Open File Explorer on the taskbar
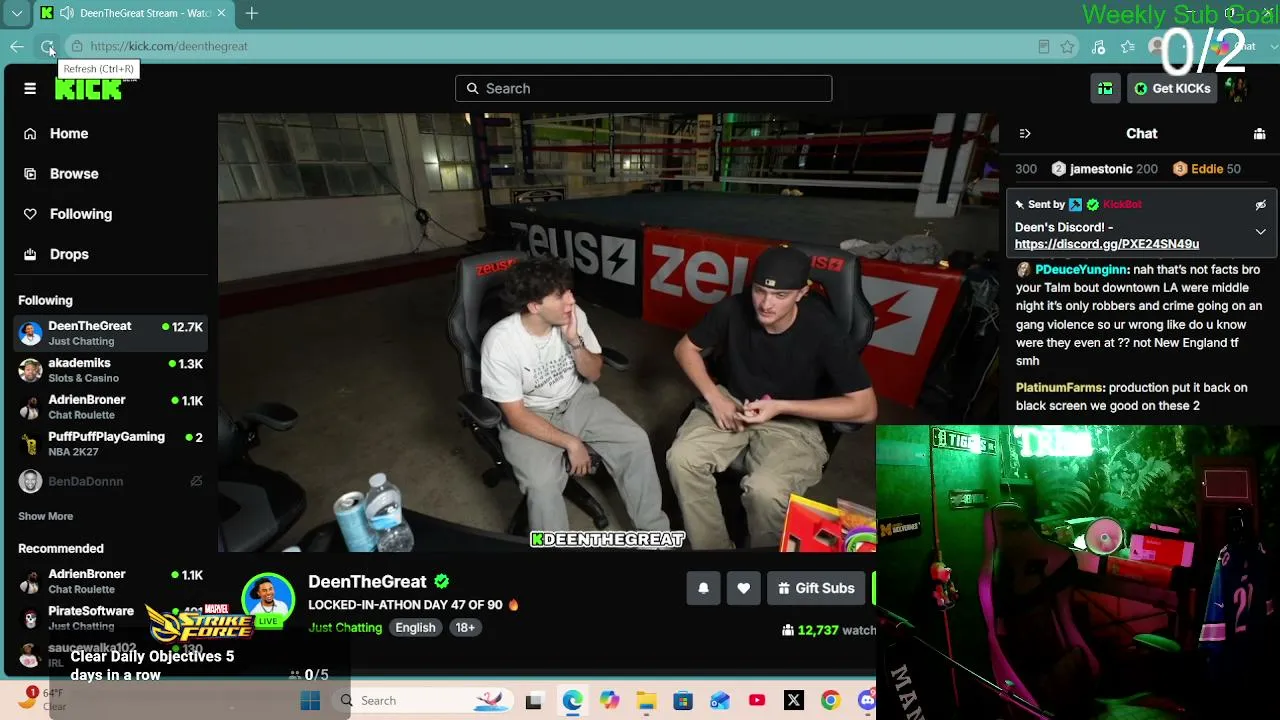Viewport: 1280px width, 720px height. [646, 701]
